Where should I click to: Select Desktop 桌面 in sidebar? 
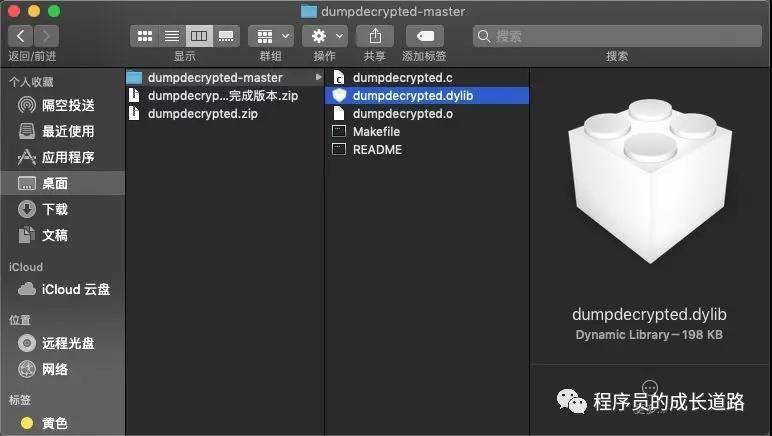click(x=63, y=183)
